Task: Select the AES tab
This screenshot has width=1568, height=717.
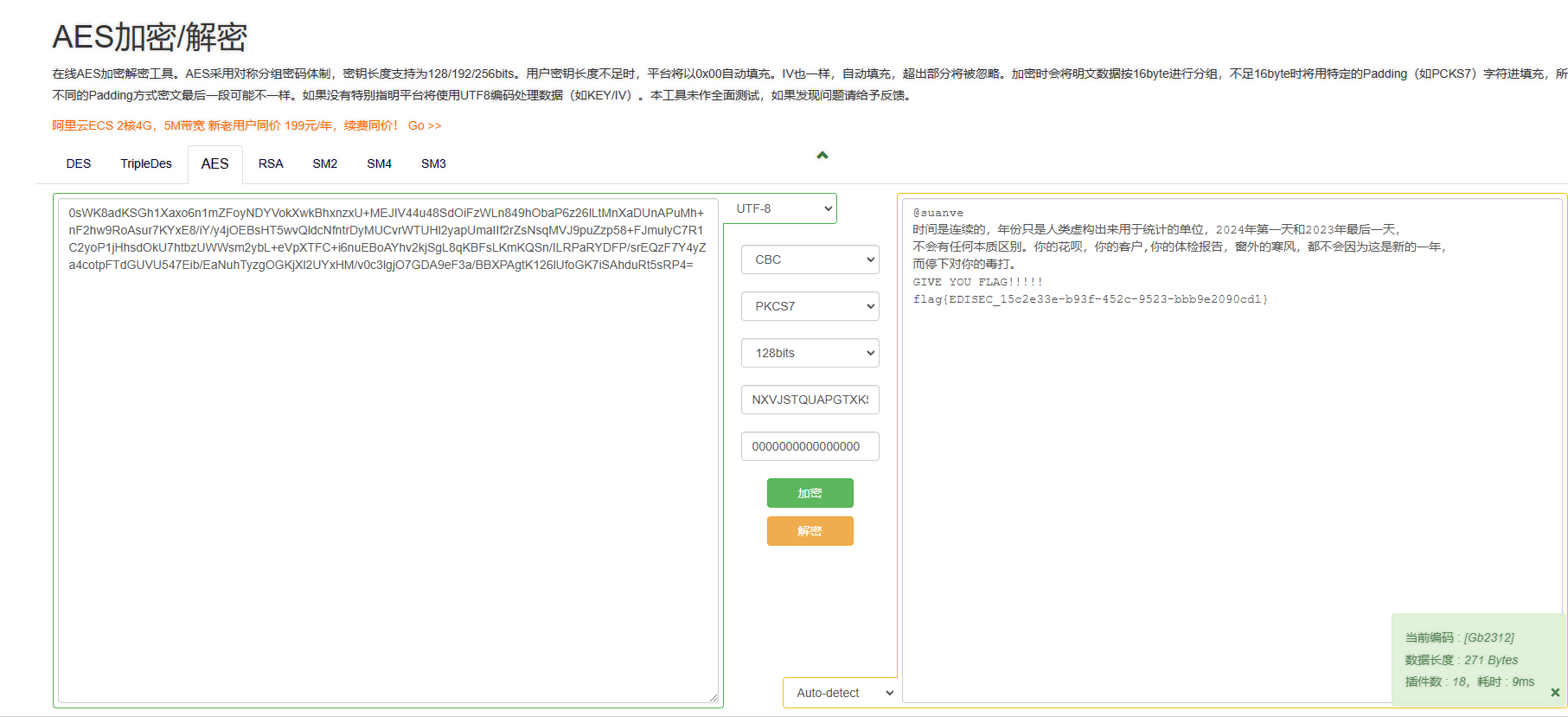Action: point(214,163)
